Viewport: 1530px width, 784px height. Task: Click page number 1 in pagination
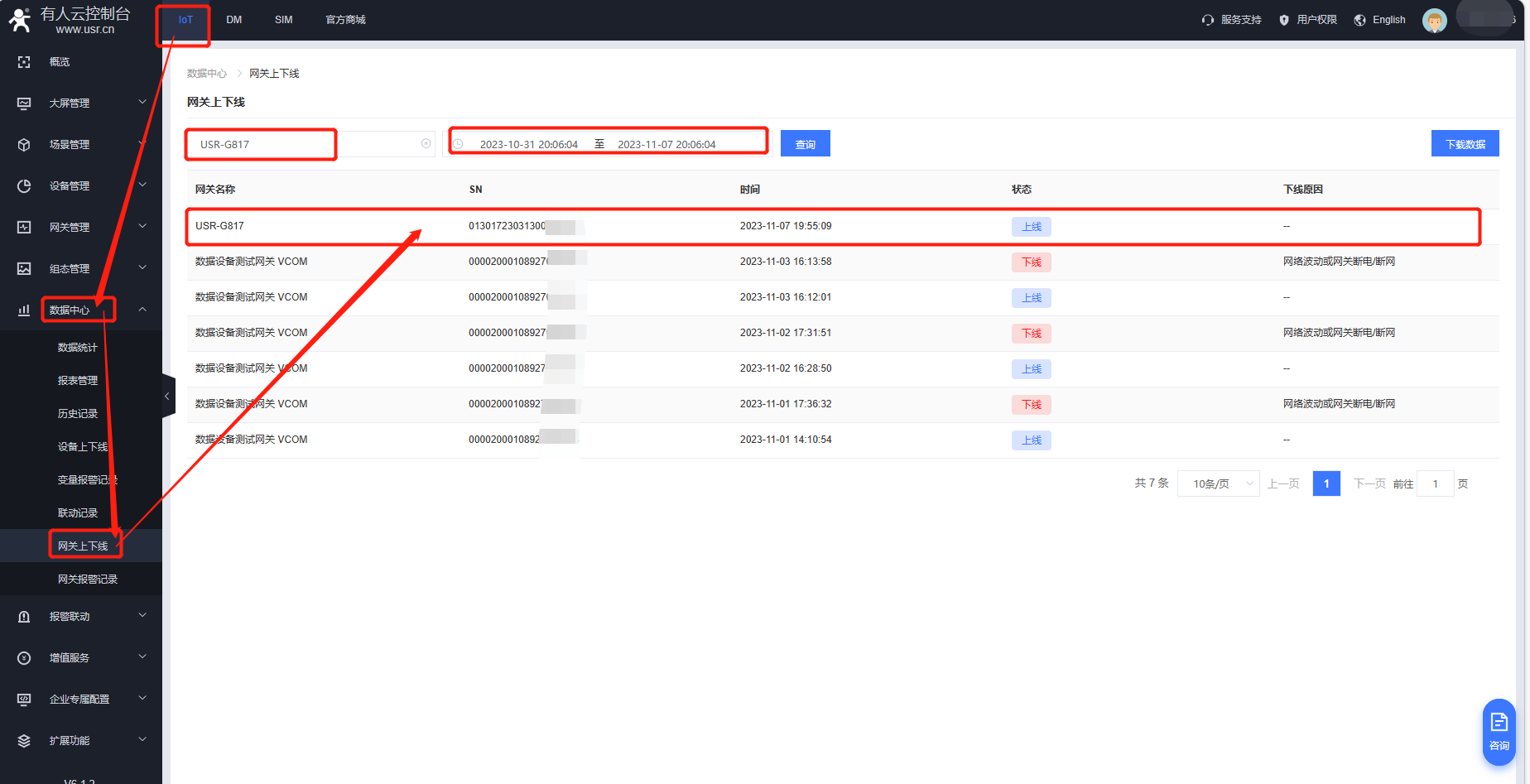pos(1326,483)
